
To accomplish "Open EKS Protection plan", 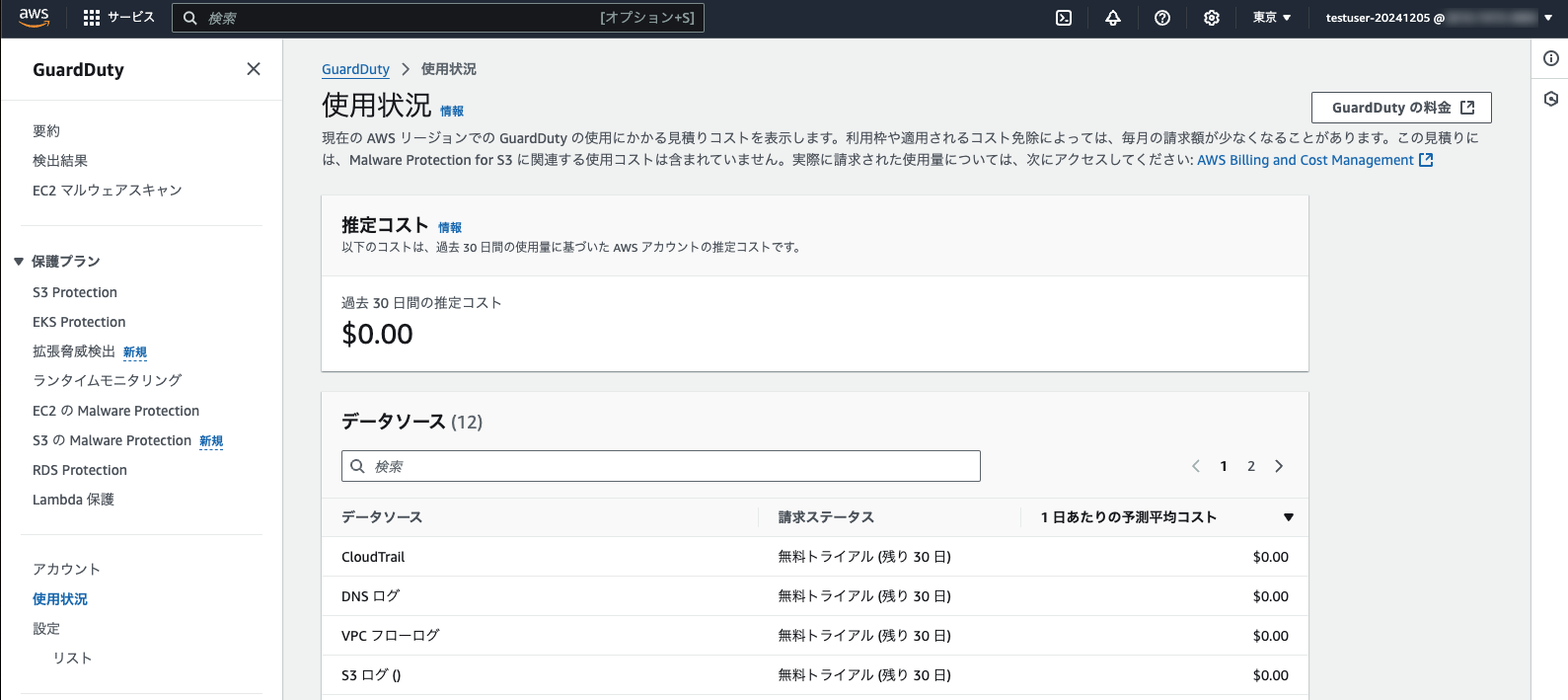I will 79,322.
